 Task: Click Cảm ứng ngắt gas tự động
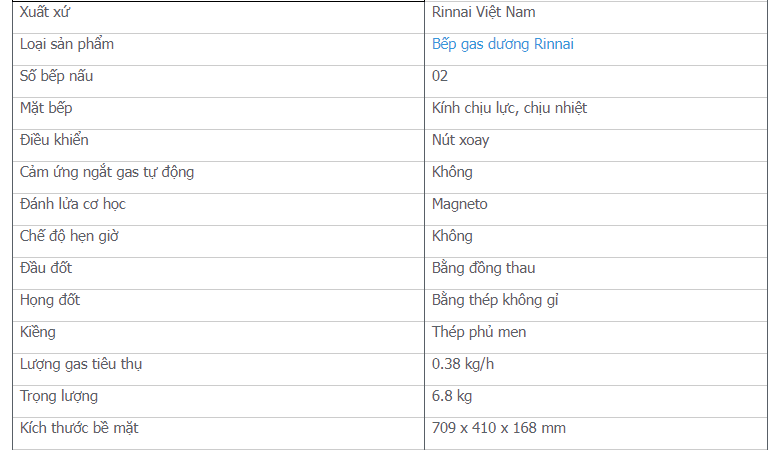coord(107,172)
